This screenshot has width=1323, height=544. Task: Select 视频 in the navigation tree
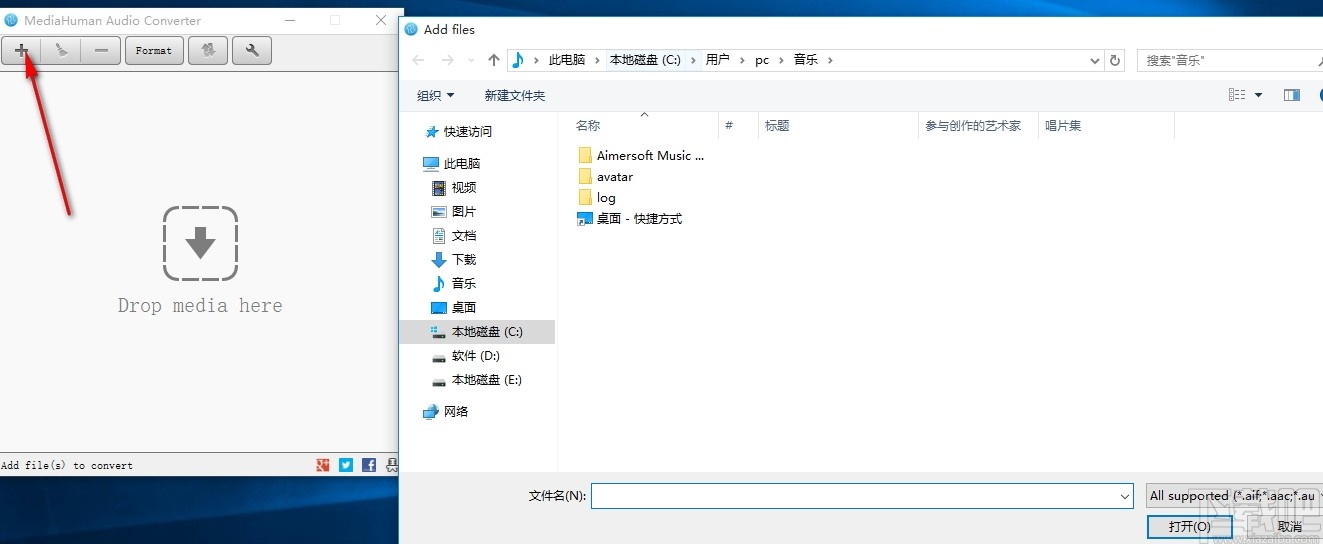tap(464, 187)
